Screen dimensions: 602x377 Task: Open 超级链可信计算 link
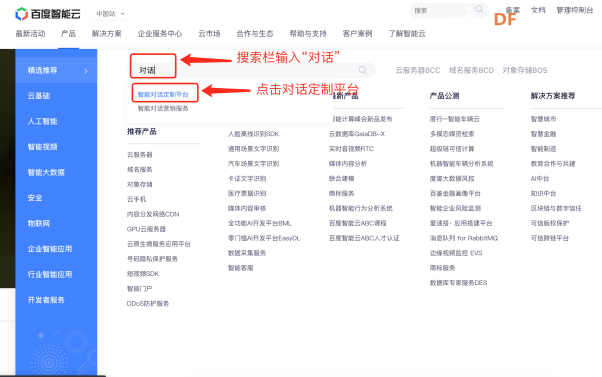pos(452,149)
